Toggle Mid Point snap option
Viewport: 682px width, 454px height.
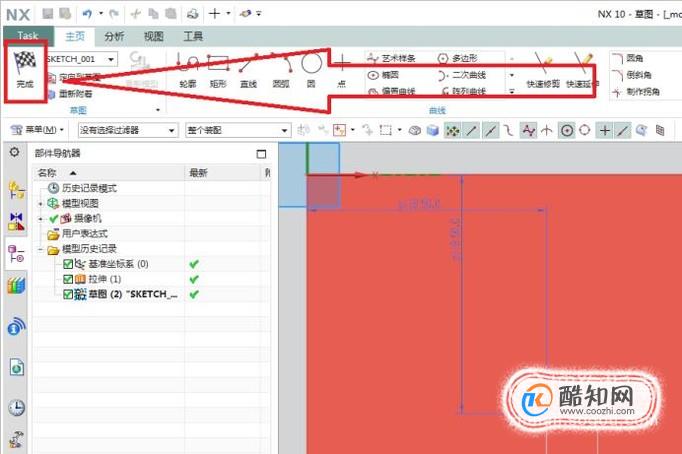pyautogui.click(x=491, y=130)
